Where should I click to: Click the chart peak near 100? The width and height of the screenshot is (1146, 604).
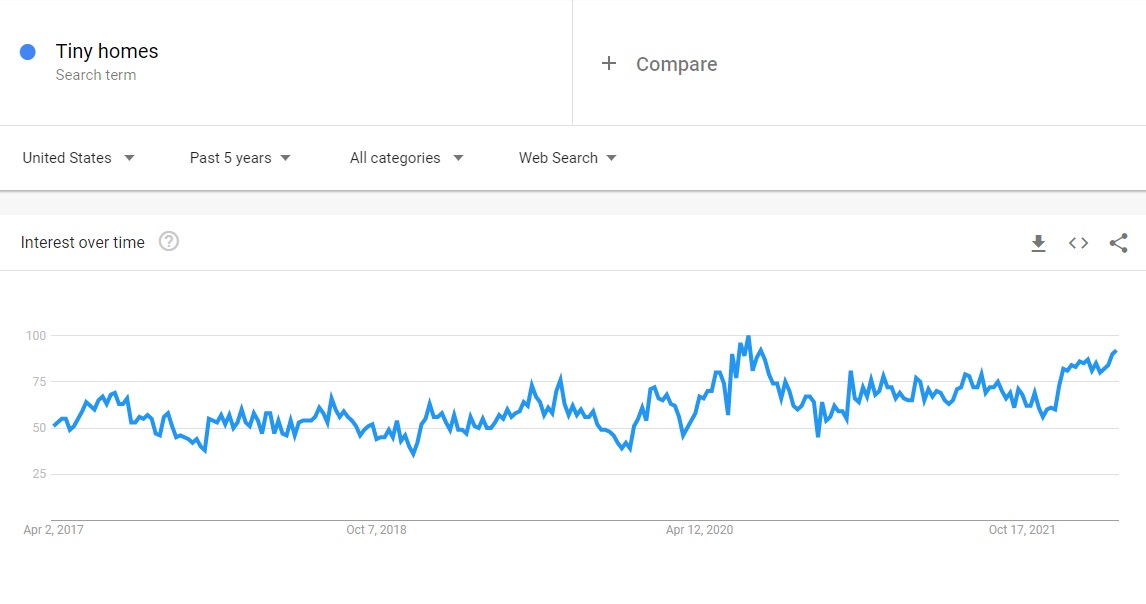pos(748,338)
